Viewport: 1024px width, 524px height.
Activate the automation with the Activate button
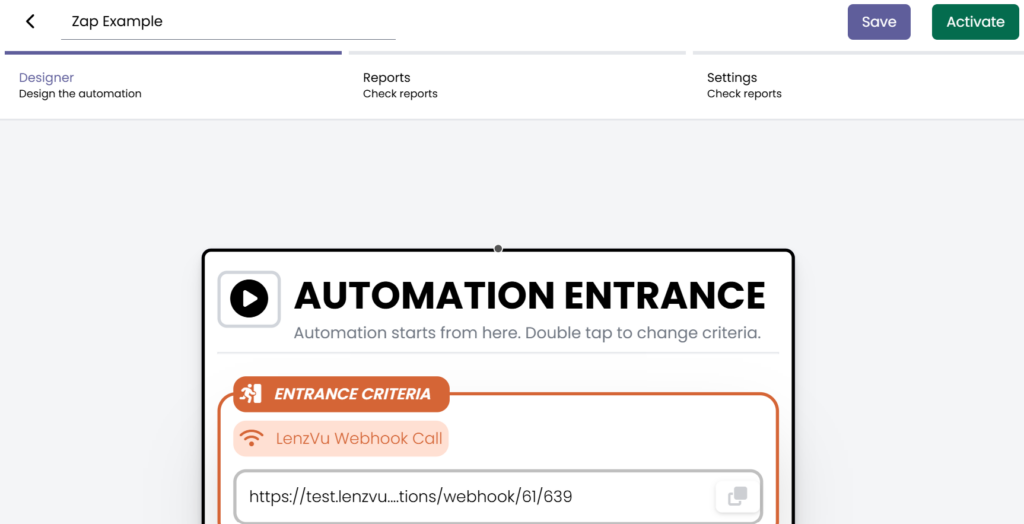click(975, 22)
